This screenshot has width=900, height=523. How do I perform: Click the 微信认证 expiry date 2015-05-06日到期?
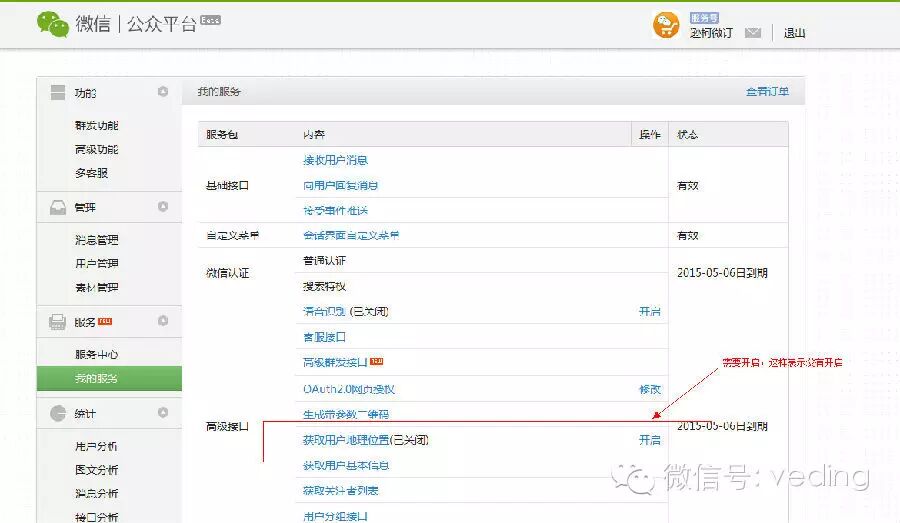click(x=722, y=273)
